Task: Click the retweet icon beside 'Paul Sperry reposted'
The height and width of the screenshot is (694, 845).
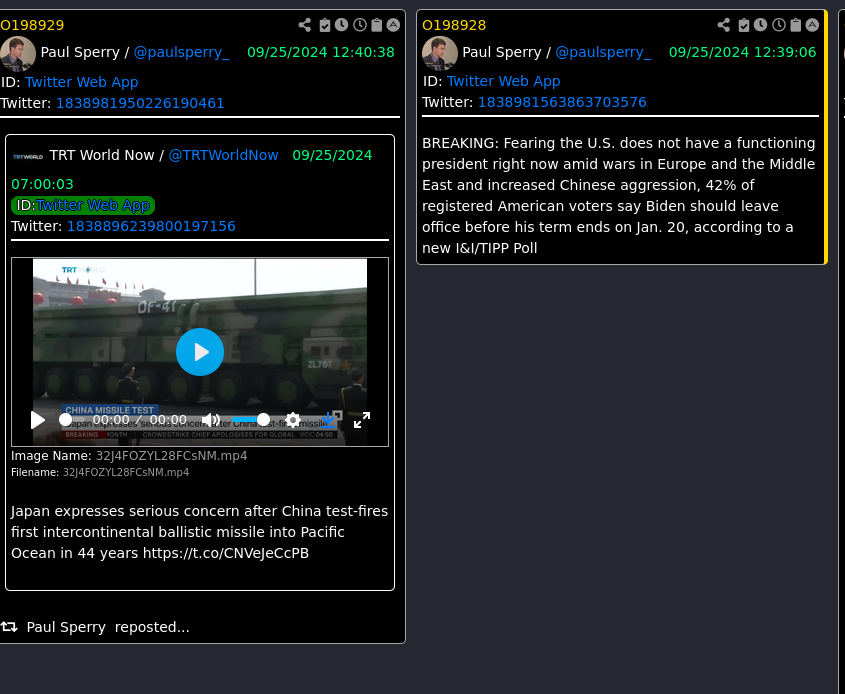Action: click(9, 627)
